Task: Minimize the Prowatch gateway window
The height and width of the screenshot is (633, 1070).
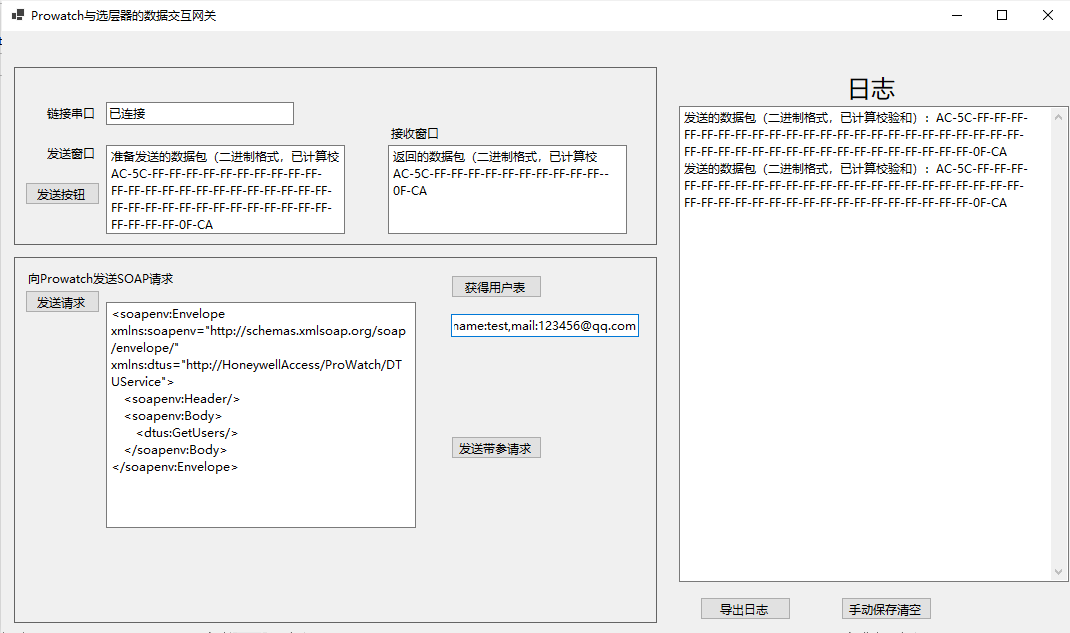Action: coord(957,15)
